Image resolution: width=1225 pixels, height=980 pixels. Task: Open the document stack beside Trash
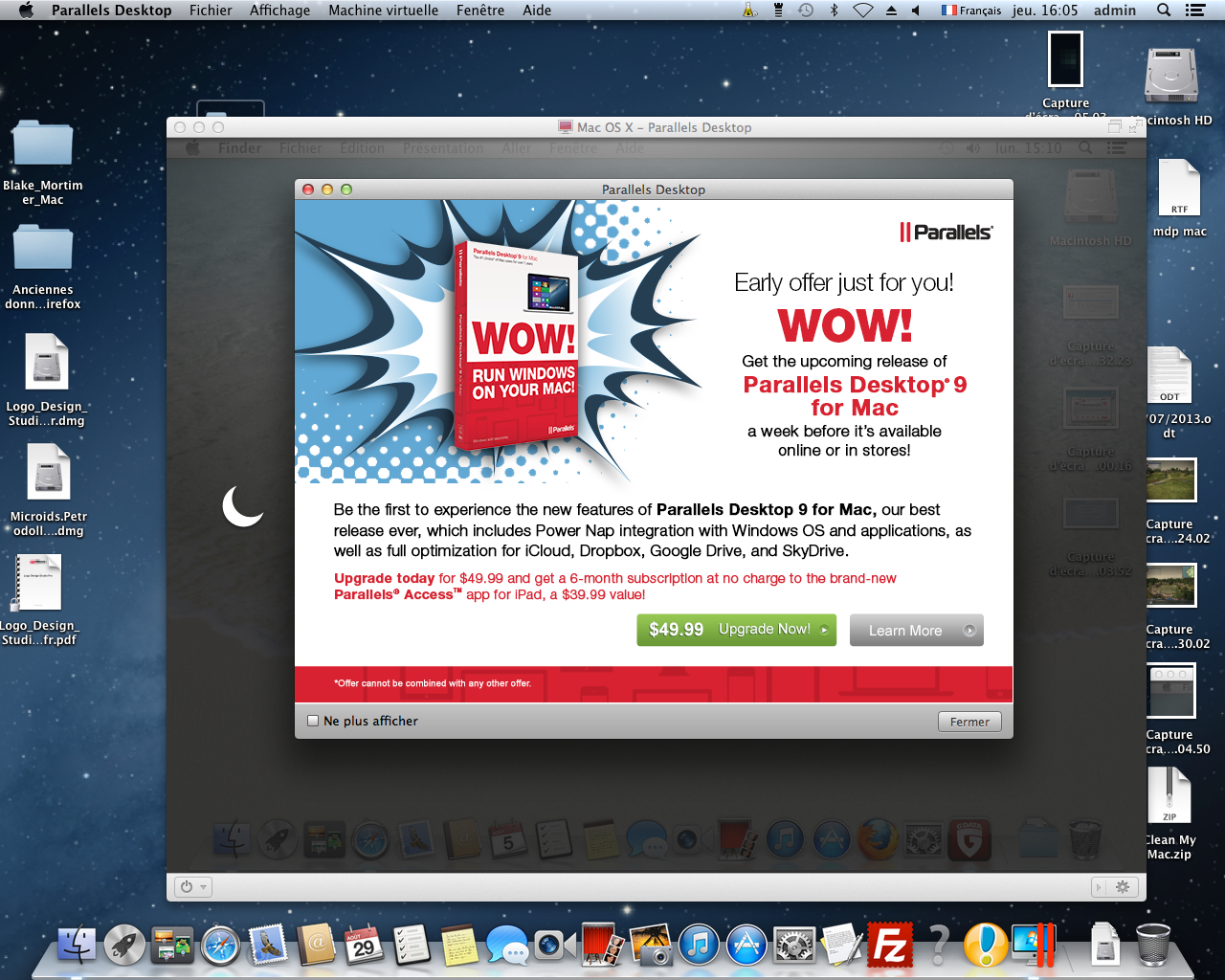click(x=1105, y=945)
